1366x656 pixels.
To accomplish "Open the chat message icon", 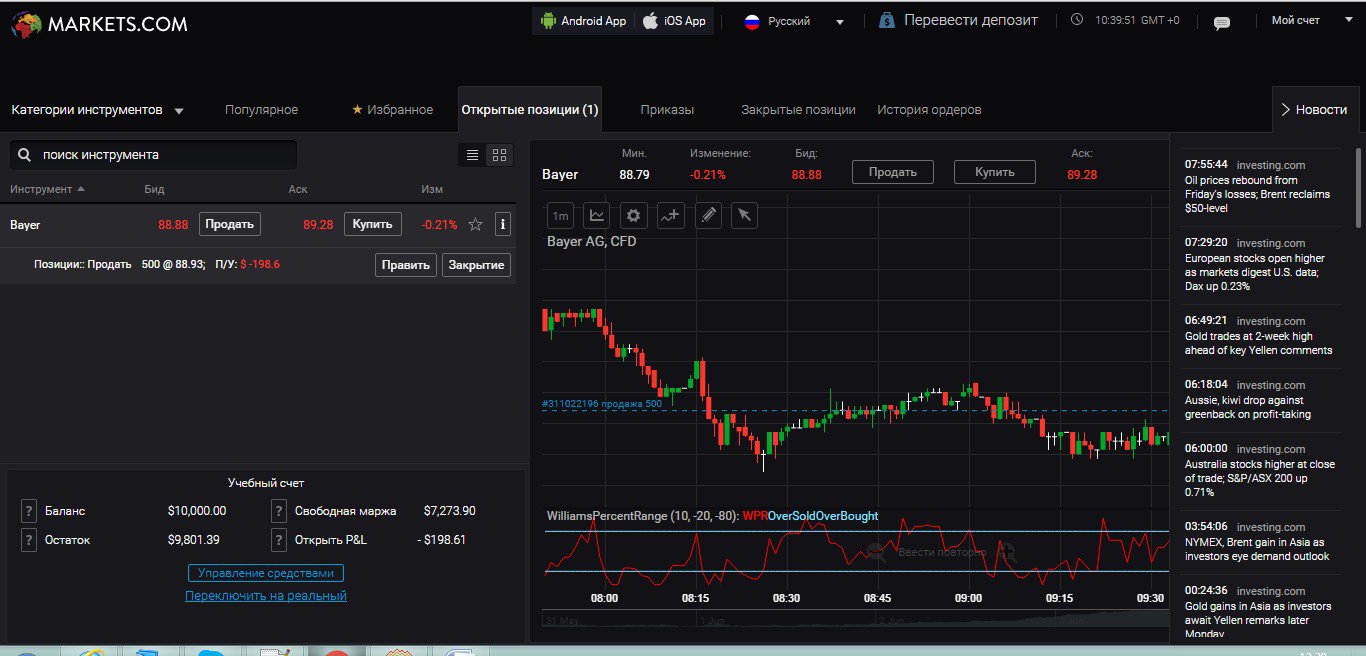I will (x=1221, y=23).
